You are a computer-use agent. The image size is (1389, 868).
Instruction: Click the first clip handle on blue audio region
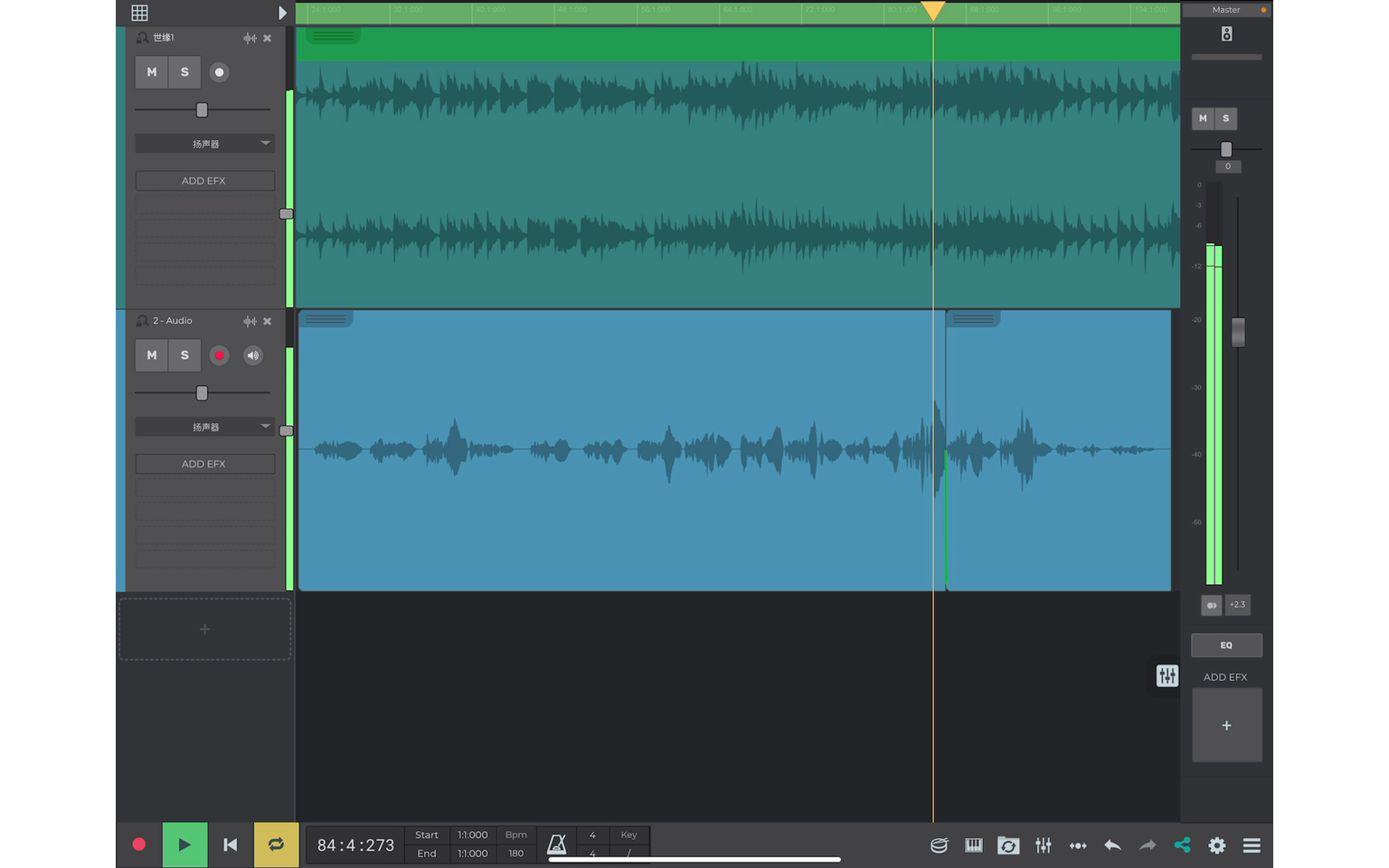click(326, 319)
